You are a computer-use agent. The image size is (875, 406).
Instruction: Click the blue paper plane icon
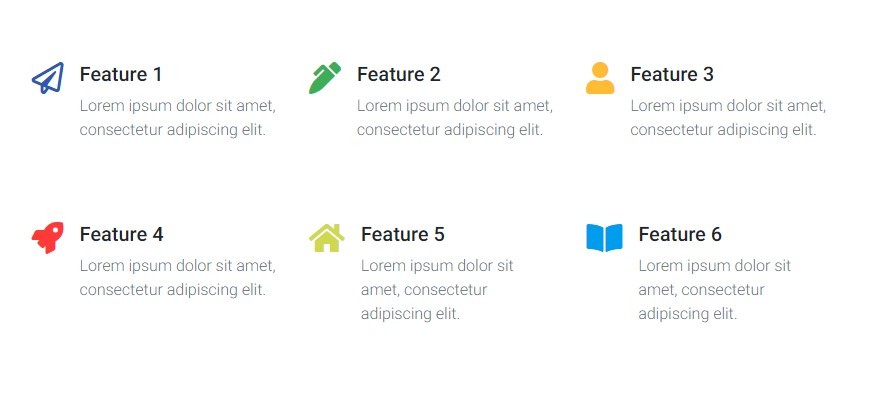(47, 77)
